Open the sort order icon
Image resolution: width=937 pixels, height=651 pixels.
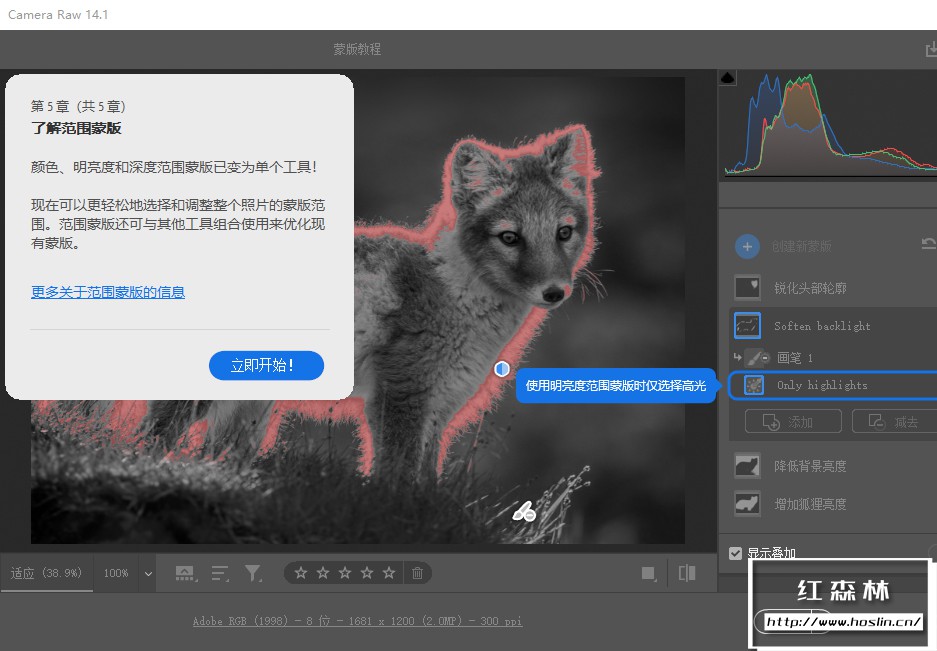point(221,573)
